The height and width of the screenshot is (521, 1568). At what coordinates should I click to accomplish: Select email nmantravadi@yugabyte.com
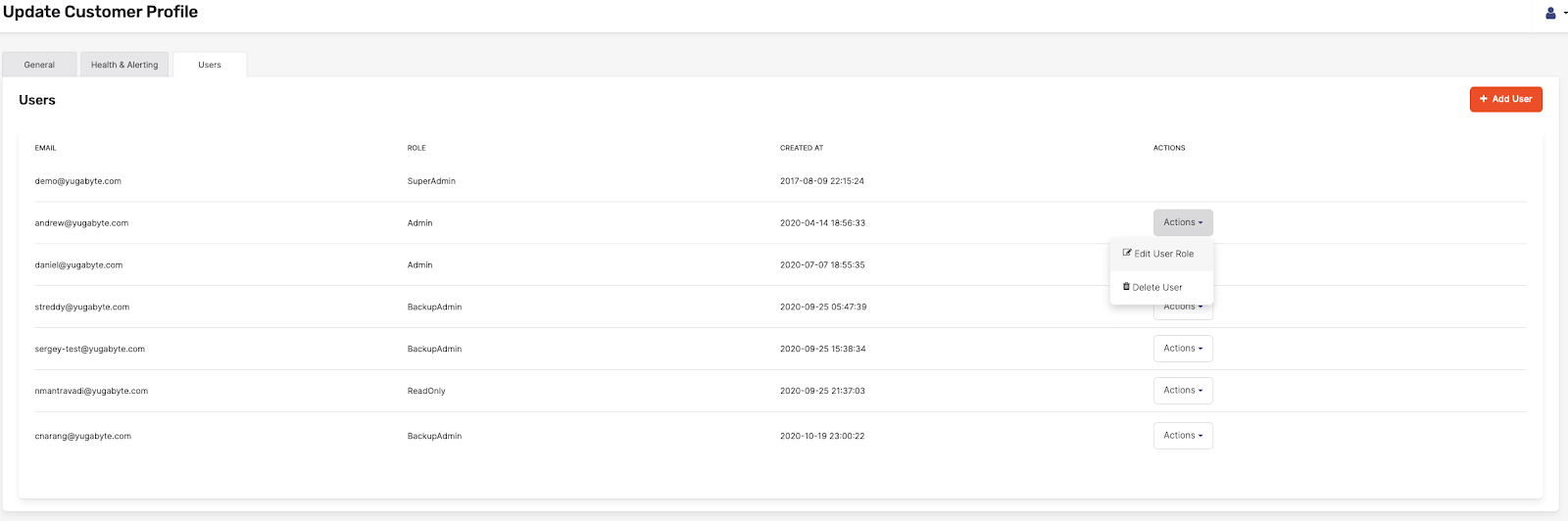(x=91, y=391)
